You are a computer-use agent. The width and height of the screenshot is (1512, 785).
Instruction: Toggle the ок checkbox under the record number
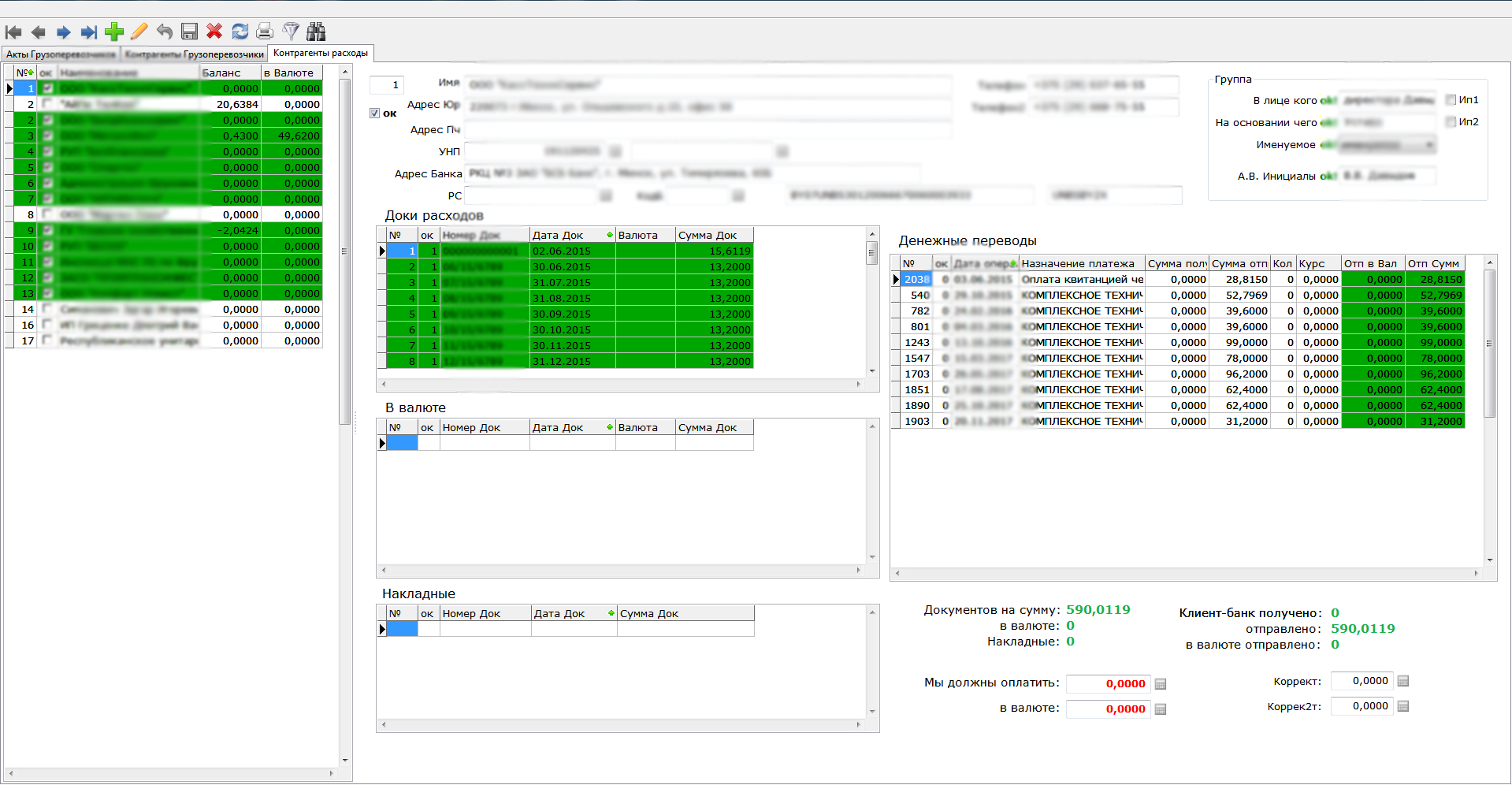(x=375, y=113)
